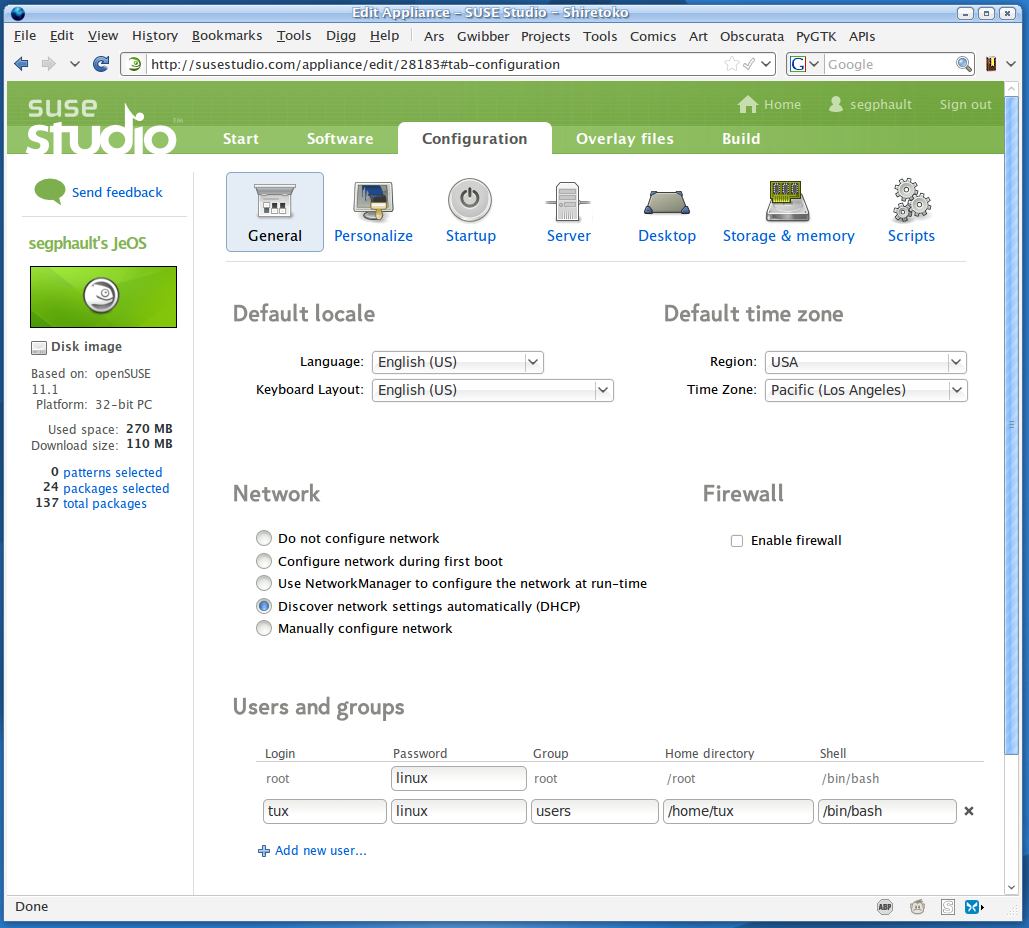Viewport: 1029px width, 928px height.
Task: Reload the current page
Action: coord(101,64)
